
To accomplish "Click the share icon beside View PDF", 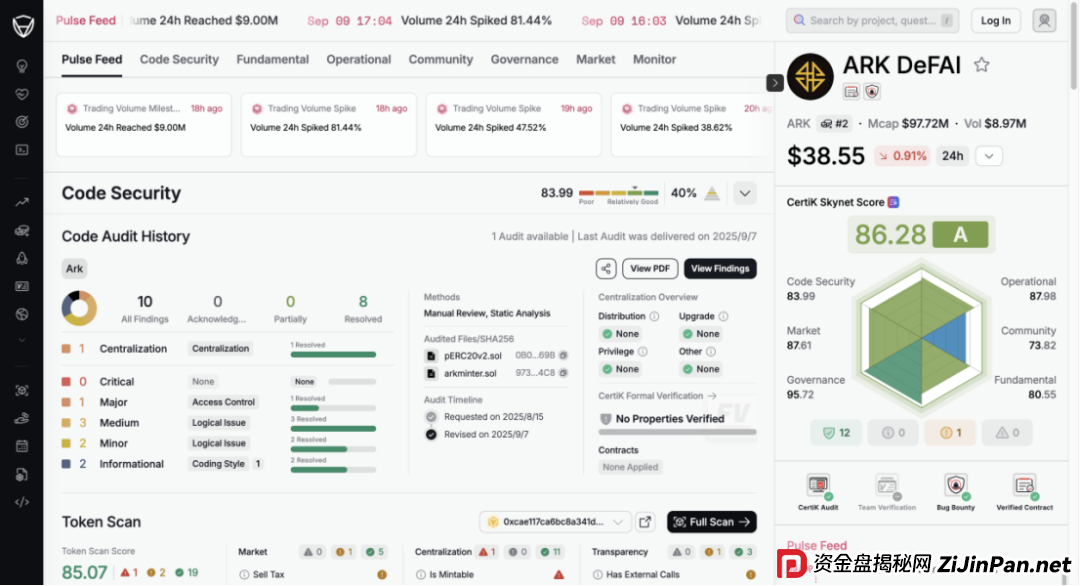I will click(606, 268).
